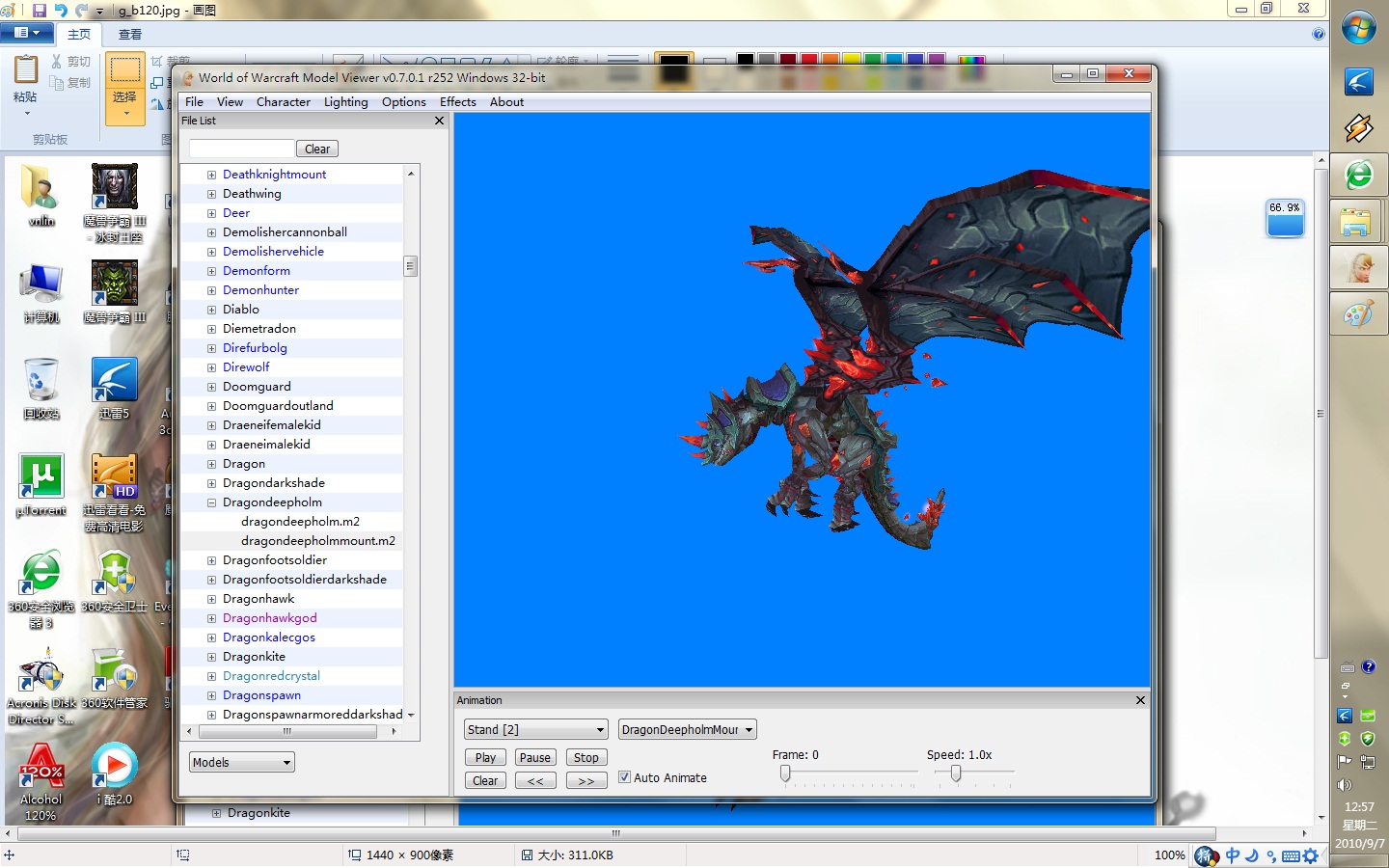Open the Paint application menu button

[x=27, y=33]
